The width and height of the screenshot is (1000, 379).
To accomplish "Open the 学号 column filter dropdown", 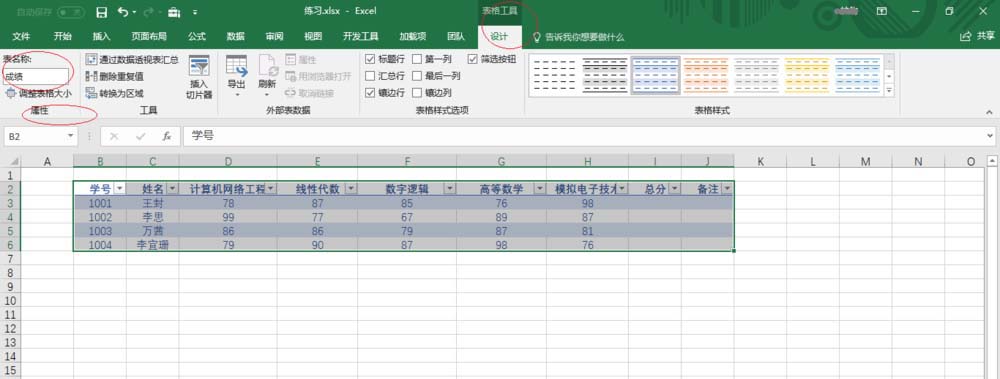I will point(119,189).
